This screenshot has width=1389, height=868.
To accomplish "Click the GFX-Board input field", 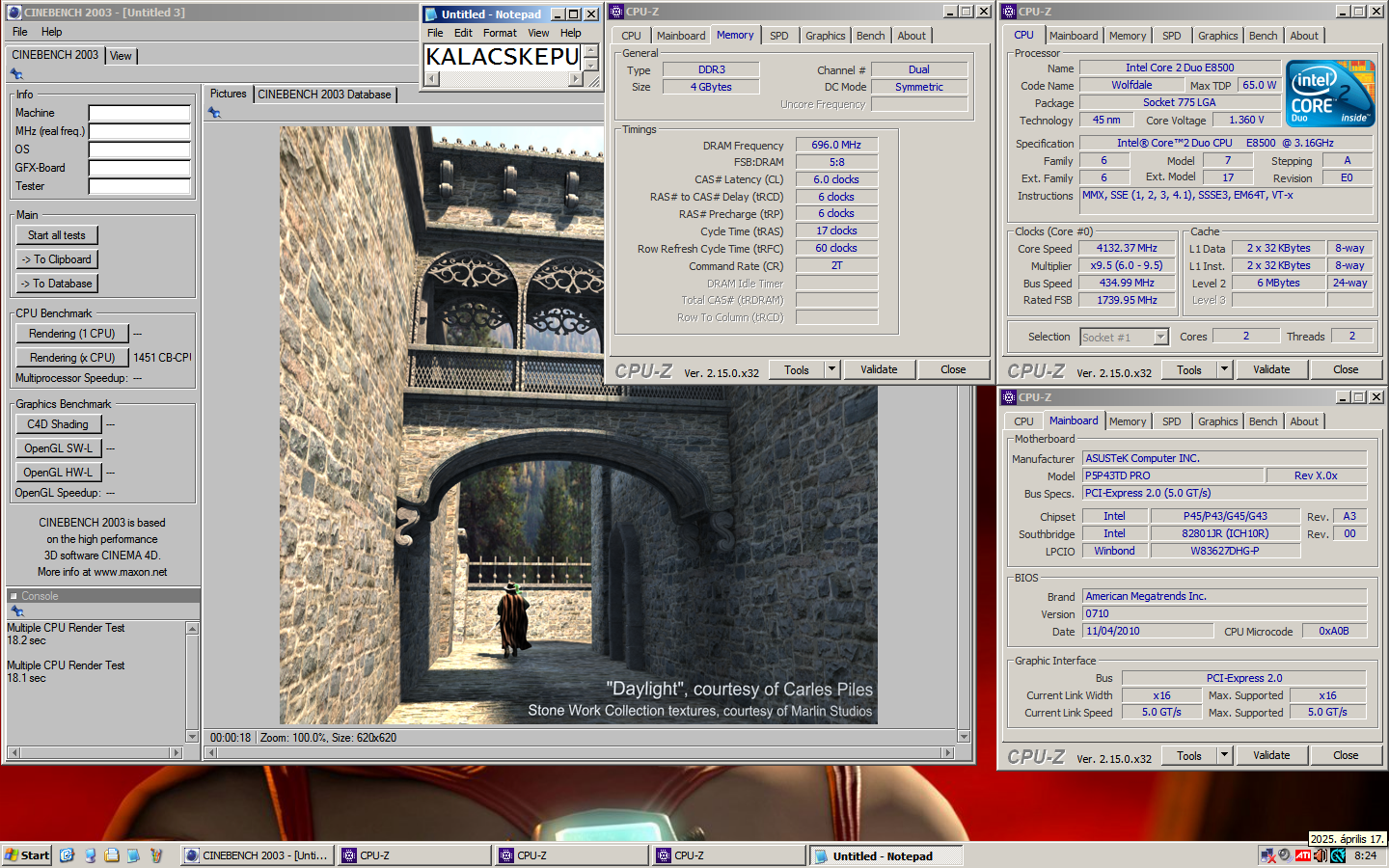I will (140, 168).
